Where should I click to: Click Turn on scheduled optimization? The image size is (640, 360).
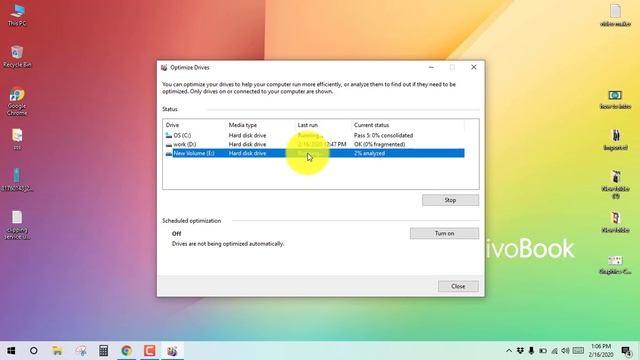coord(444,233)
